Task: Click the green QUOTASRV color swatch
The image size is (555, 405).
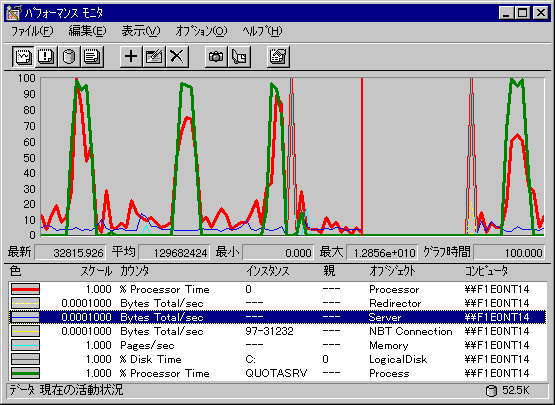Action: click(25, 373)
